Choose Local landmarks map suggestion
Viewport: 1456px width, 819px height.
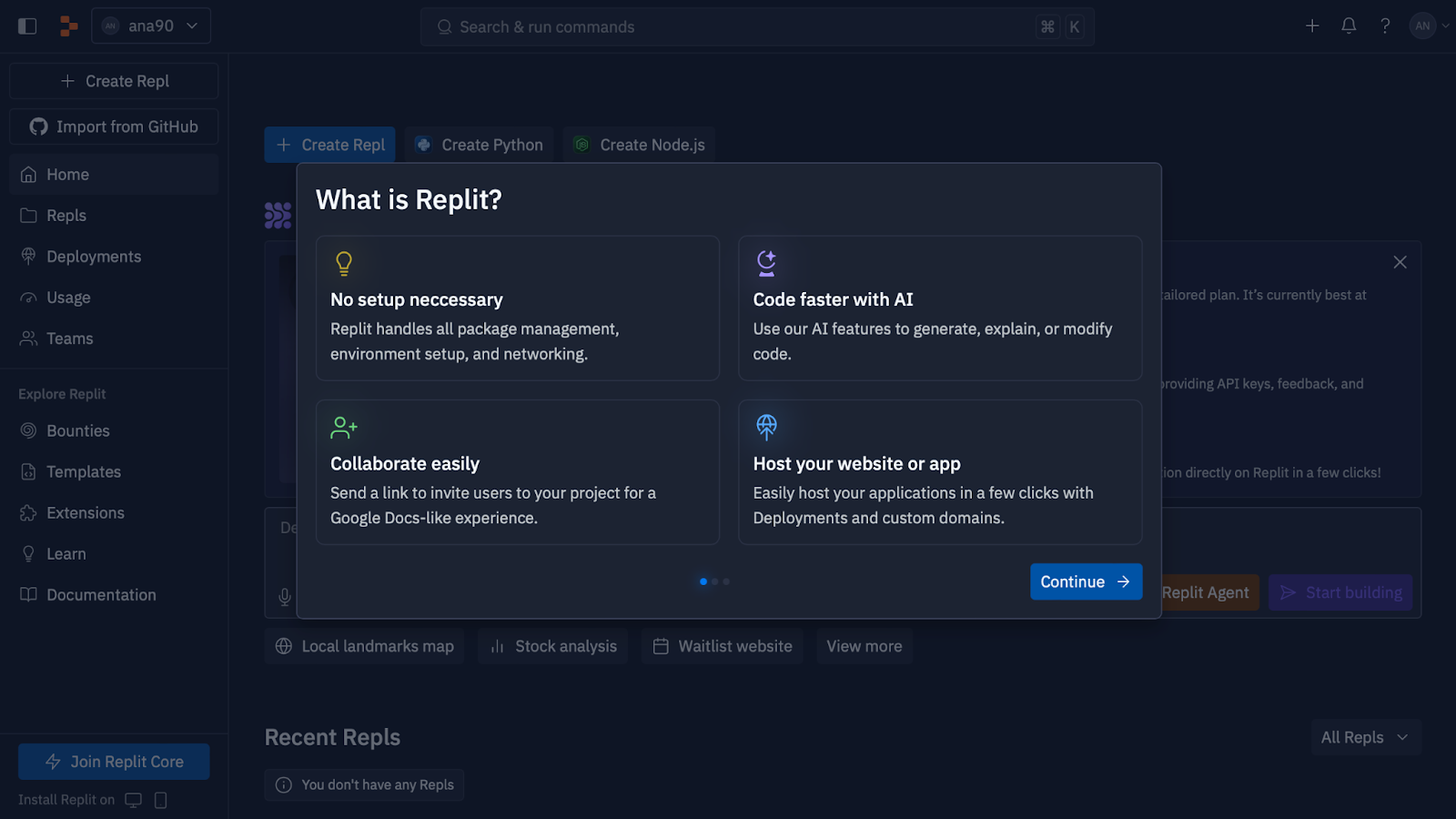pyautogui.click(x=364, y=646)
